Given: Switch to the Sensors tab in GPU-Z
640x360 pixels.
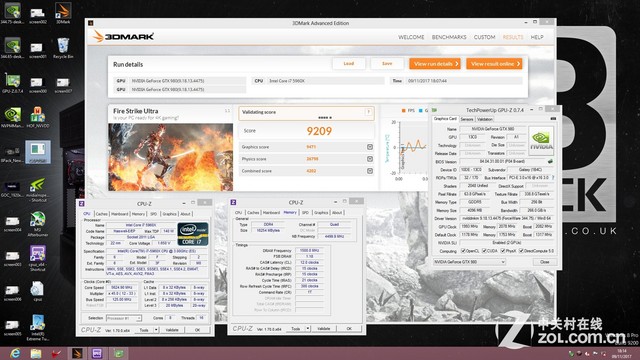Looking at the screenshot, I should [467, 119].
